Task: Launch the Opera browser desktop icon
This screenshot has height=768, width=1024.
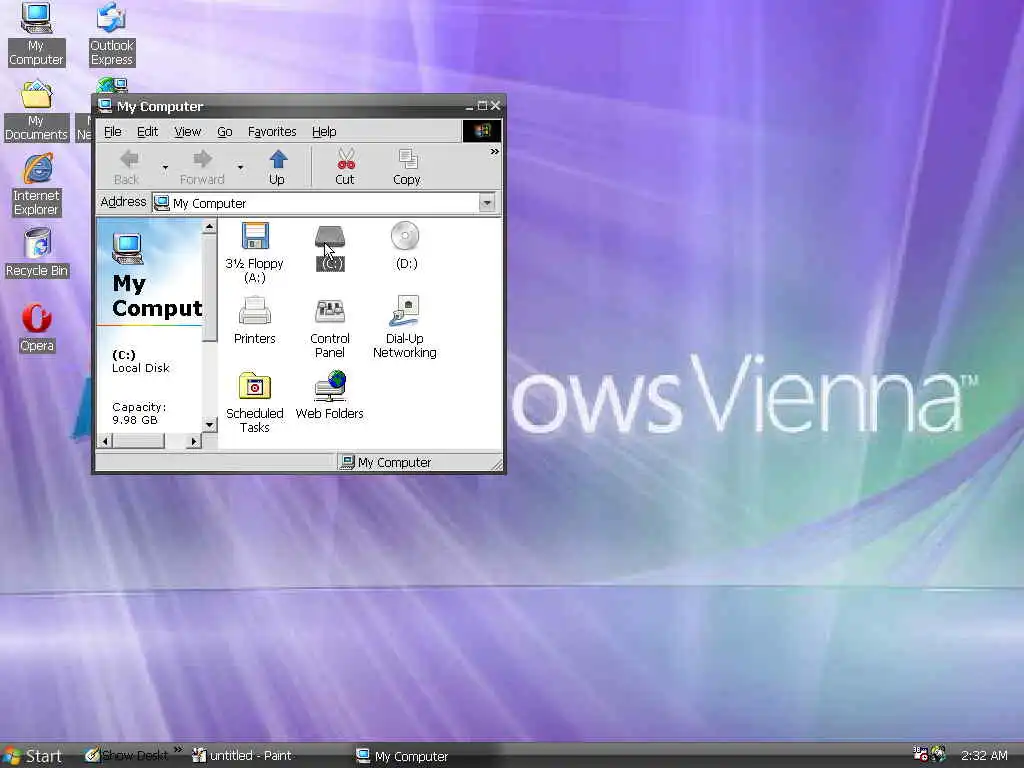Action: [x=37, y=328]
